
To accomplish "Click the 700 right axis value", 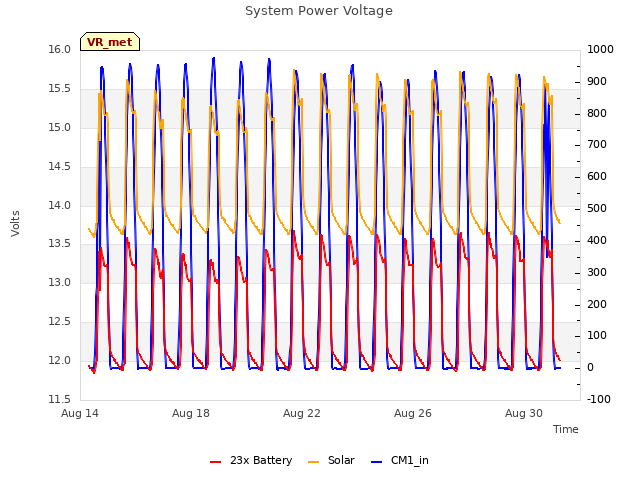I will tap(597, 144).
